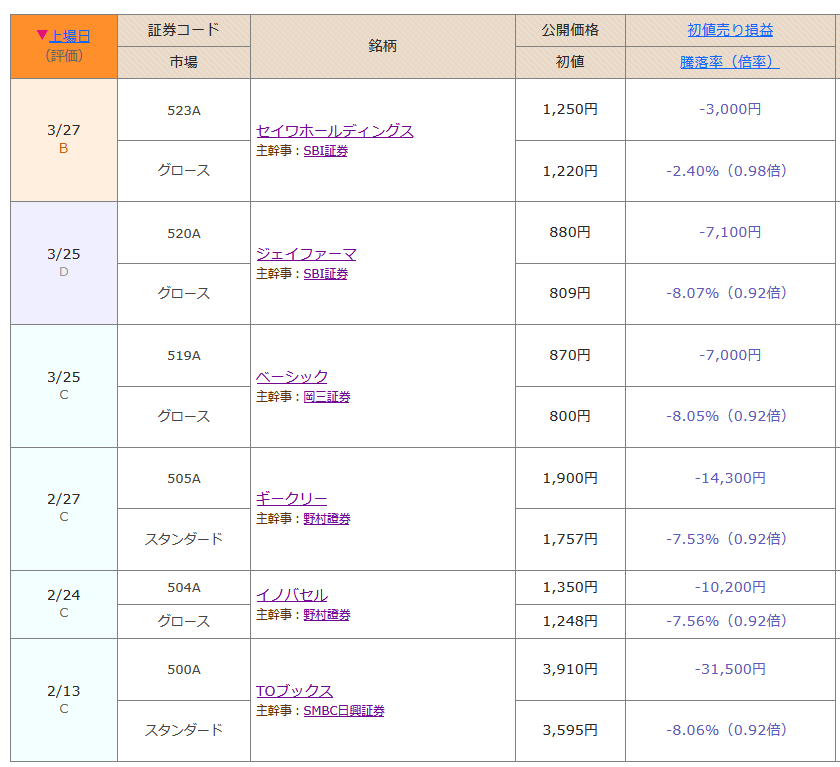Click the 1,250円 offering price
This screenshot has width=840, height=767.
(x=570, y=109)
